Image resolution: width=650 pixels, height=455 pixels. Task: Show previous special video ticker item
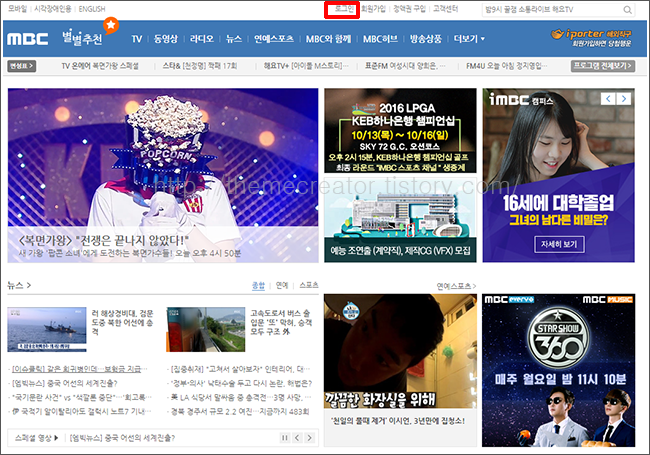tap(297, 438)
